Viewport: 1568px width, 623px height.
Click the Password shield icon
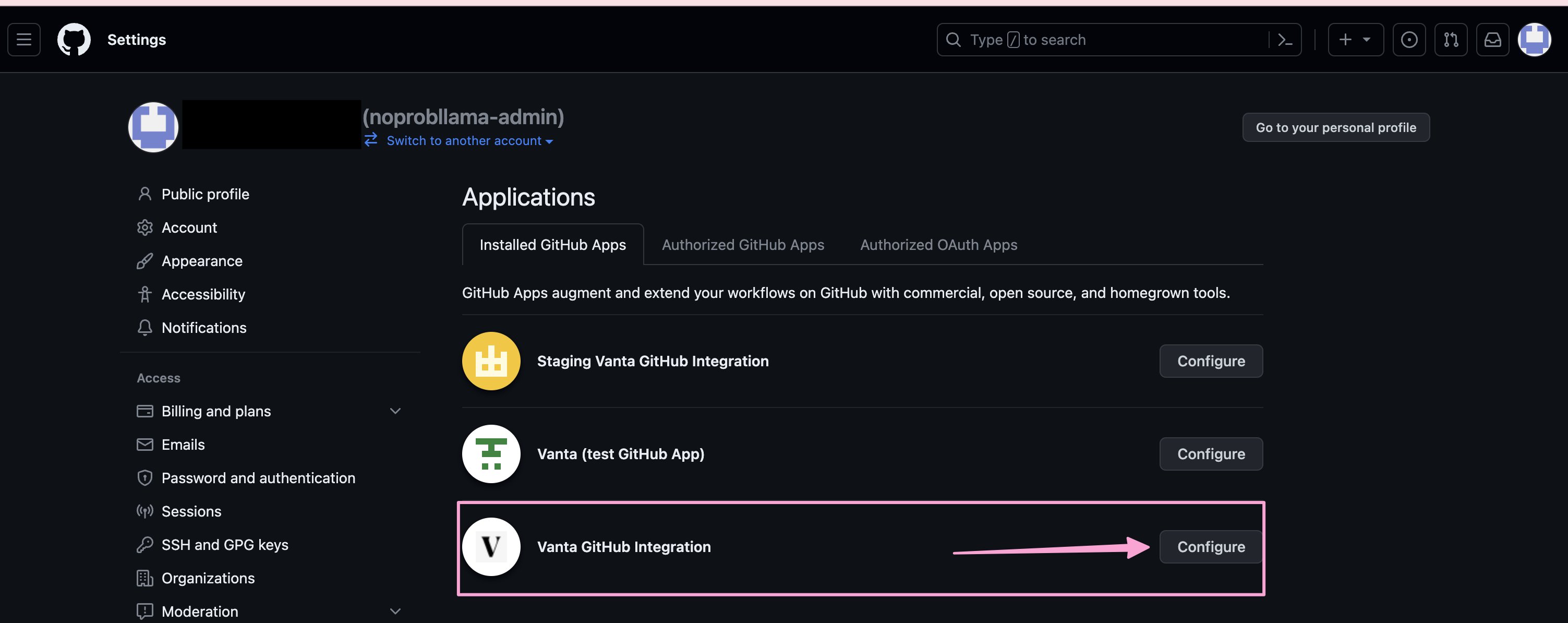click(x=145, y=478)
